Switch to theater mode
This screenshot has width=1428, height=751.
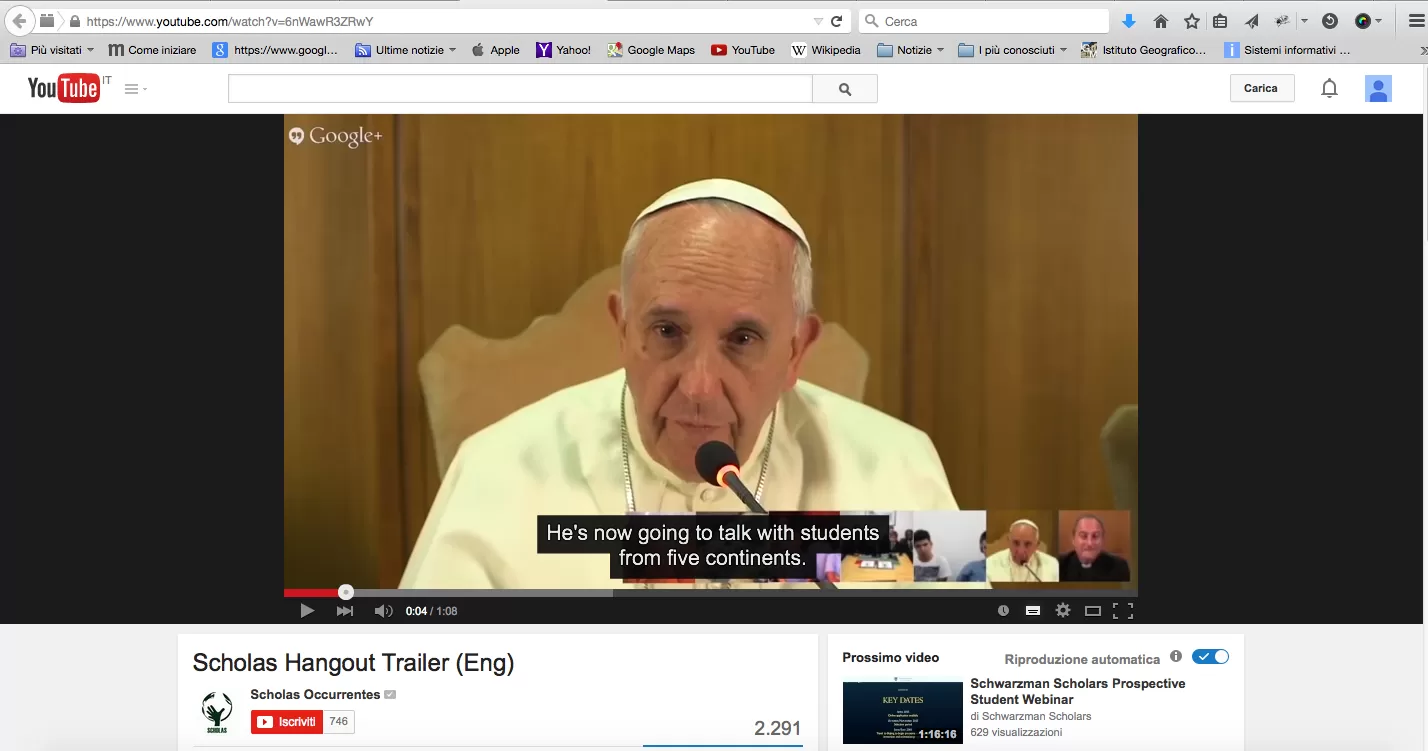click(1093, 611)
